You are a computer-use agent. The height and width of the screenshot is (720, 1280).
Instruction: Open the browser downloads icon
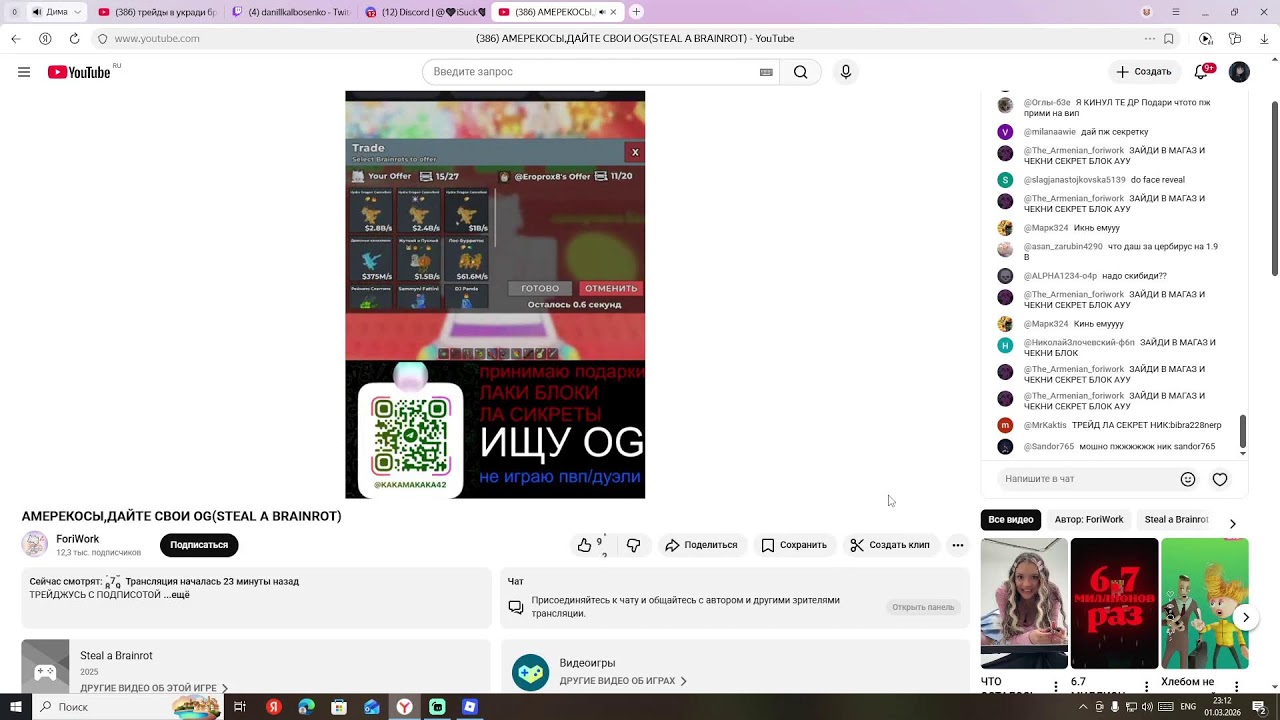[1263, 39]
